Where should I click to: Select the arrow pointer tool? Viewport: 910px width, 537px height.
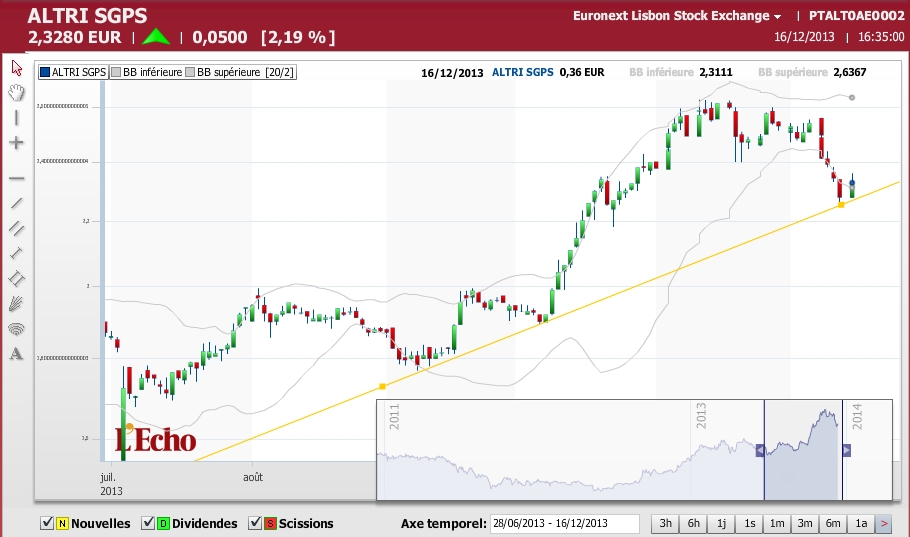(x=16, y=67)
